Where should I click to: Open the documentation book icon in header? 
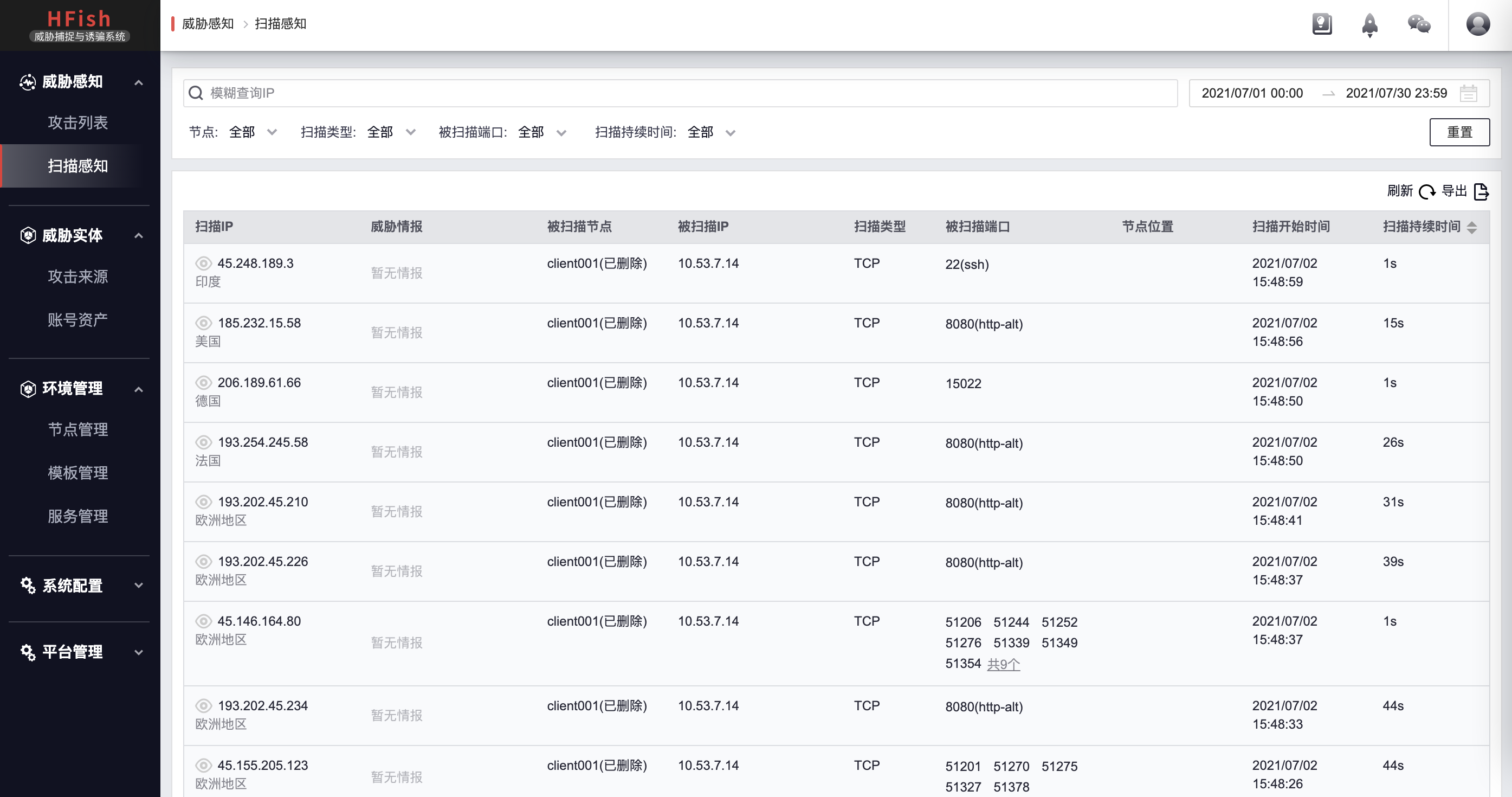(1322, 24)
